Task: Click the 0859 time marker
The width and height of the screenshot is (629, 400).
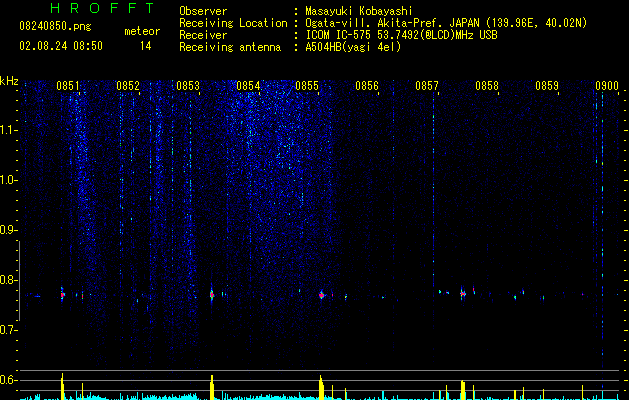Action: click(547, 86)
